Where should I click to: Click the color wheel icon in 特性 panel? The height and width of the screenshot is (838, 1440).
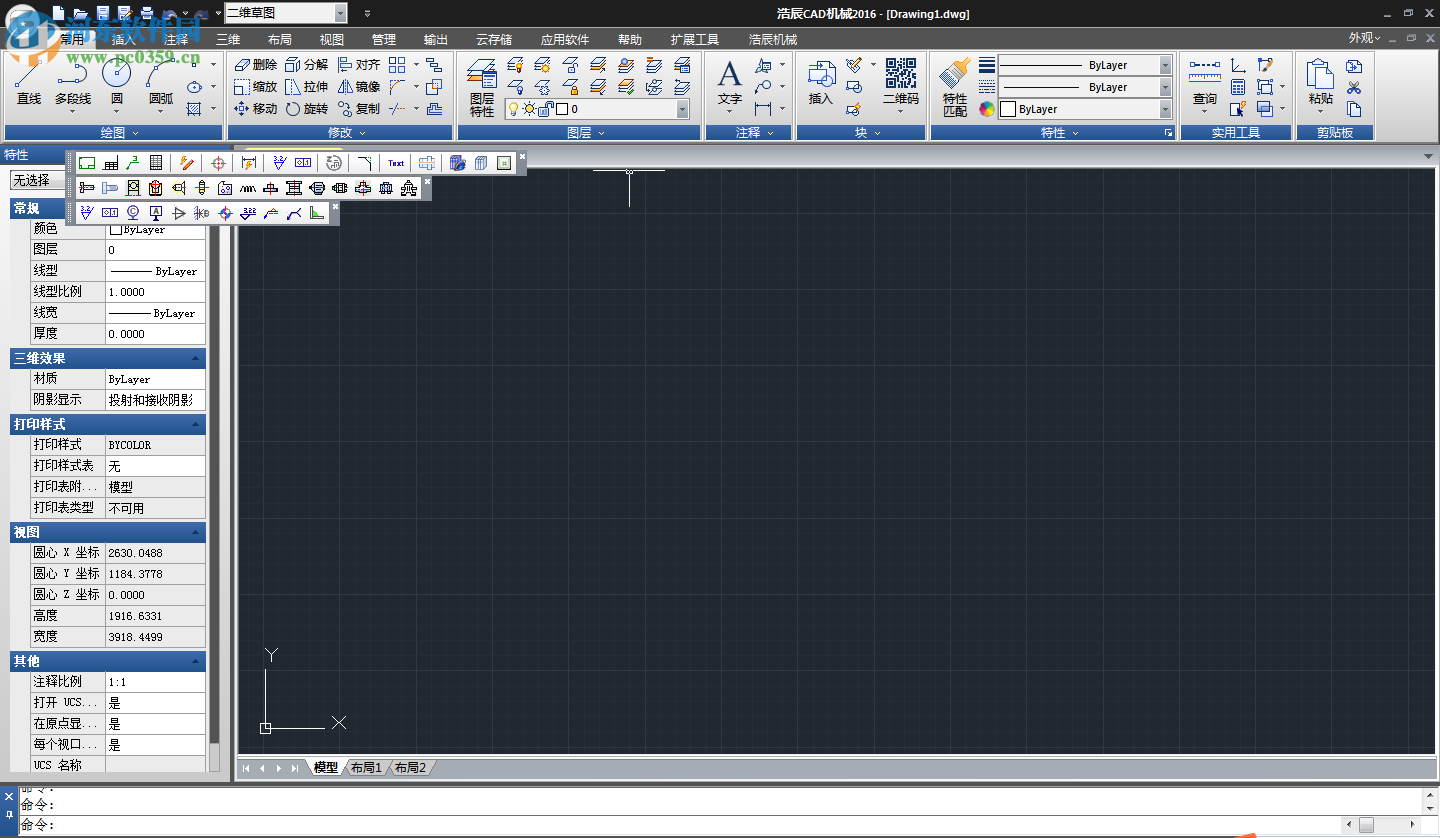coord(987,109)
